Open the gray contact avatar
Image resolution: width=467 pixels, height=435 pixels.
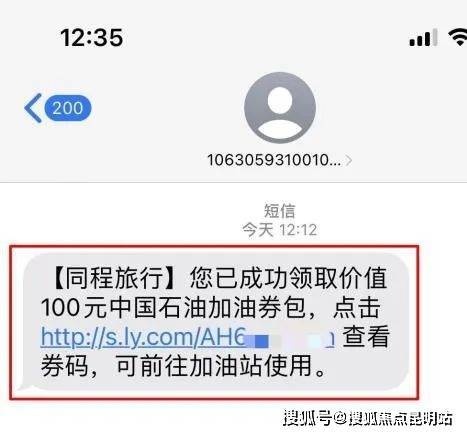tap(280, 108)
